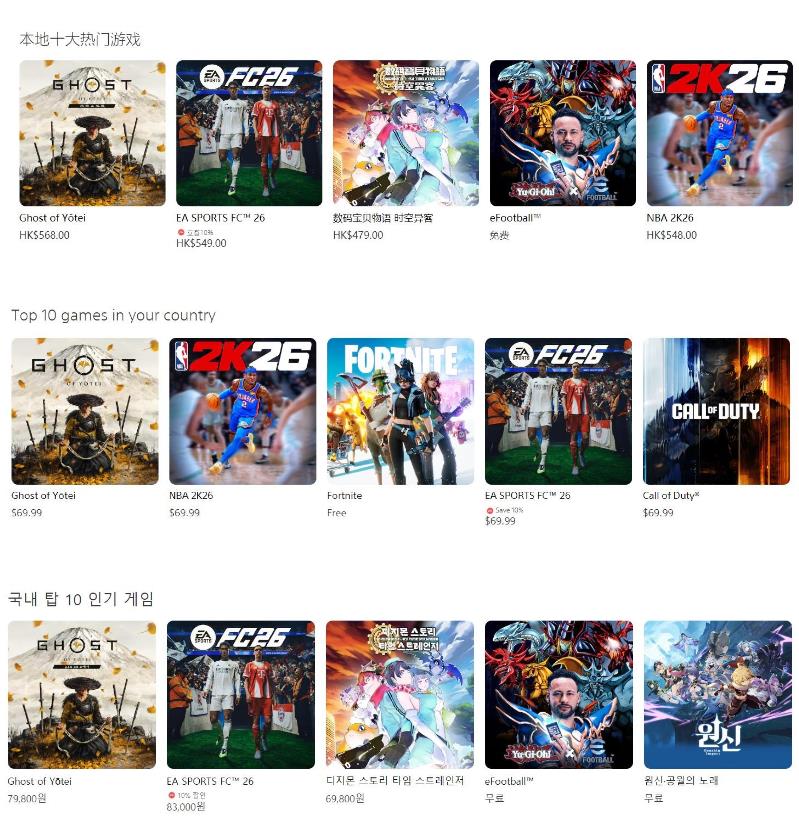Click the 数码宝贝物语 时空异客 title link
This screenshot has width=799, height=838.
click(383, 218)
